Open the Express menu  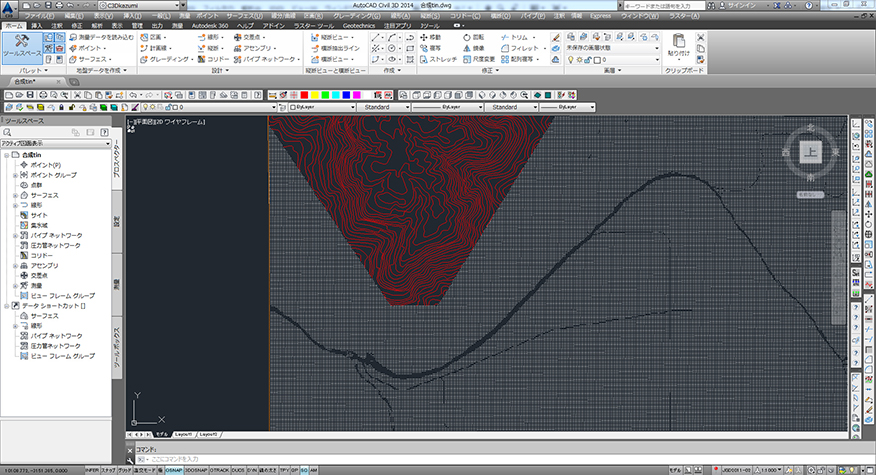601,16
